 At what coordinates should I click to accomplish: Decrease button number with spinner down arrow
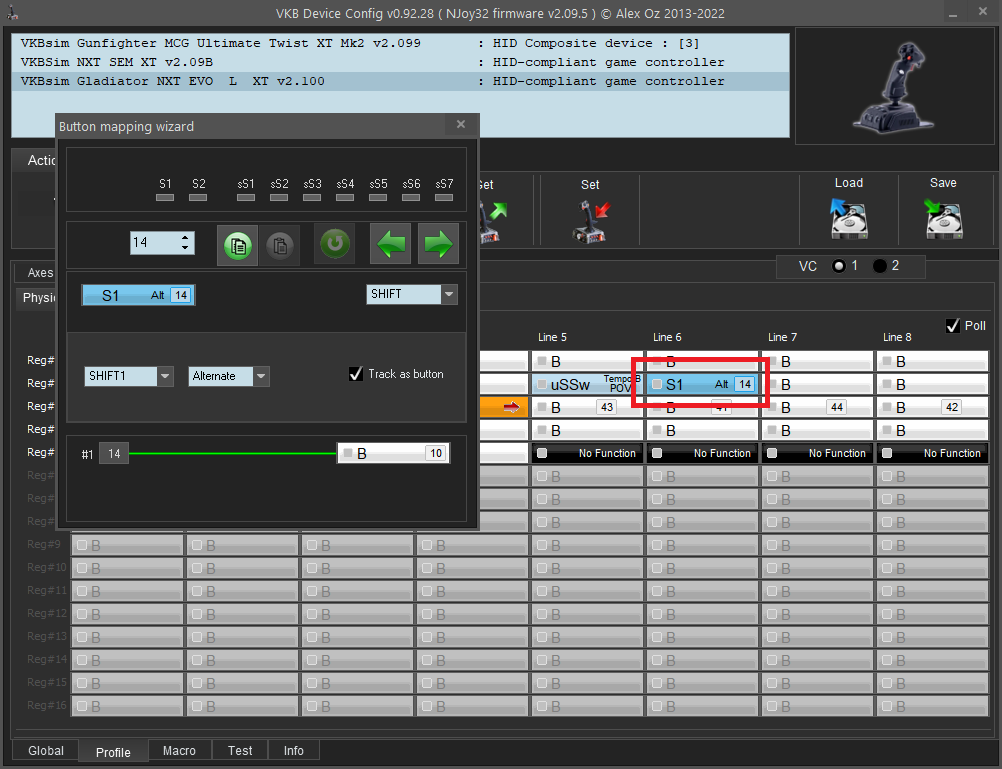(185, 247)
